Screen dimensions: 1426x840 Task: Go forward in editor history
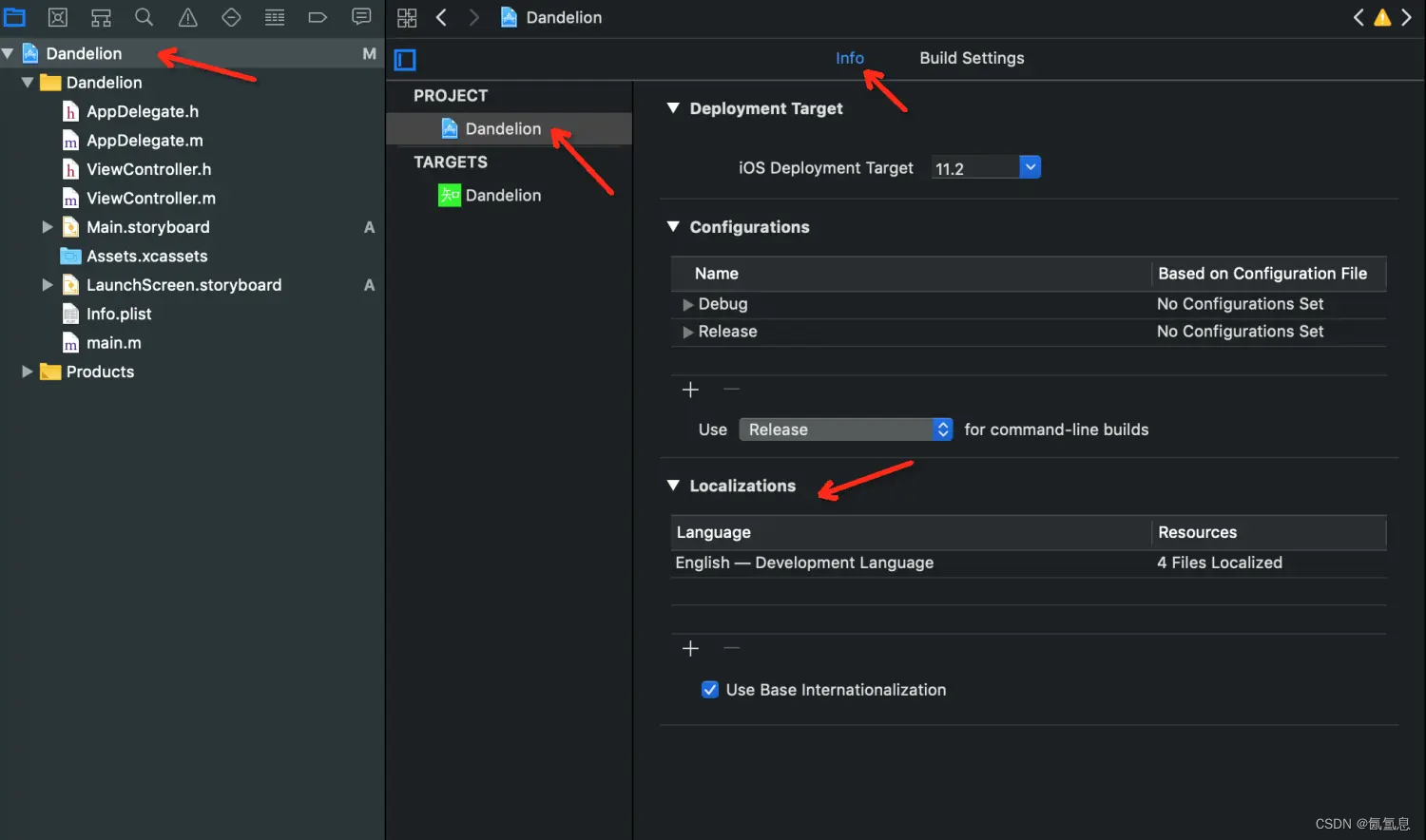(x=473, y=17)
